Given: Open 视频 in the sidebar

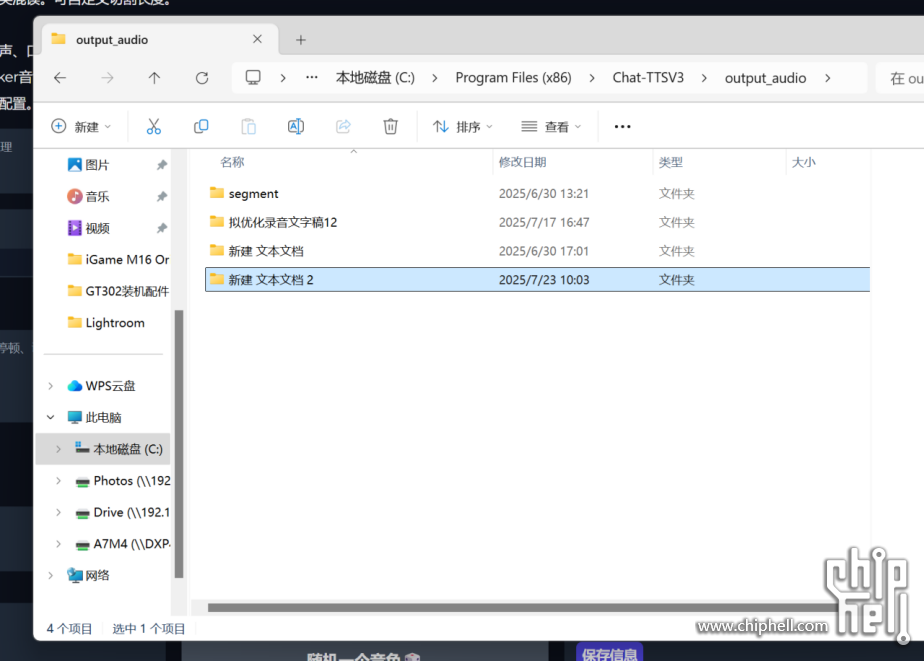Looking at the screenshot, I should coord(97,228).
